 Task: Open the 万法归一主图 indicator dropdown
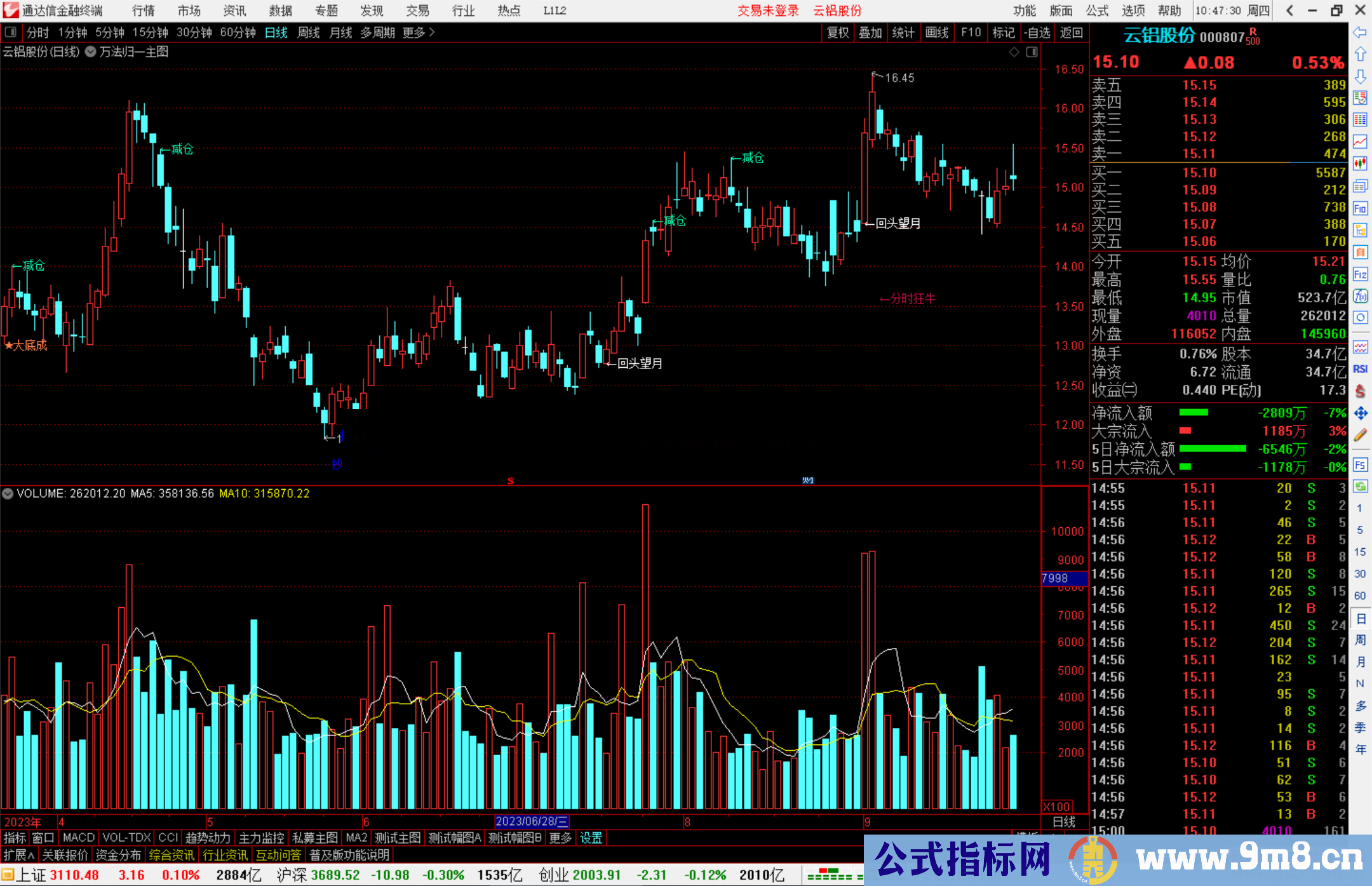click(91, 52)
